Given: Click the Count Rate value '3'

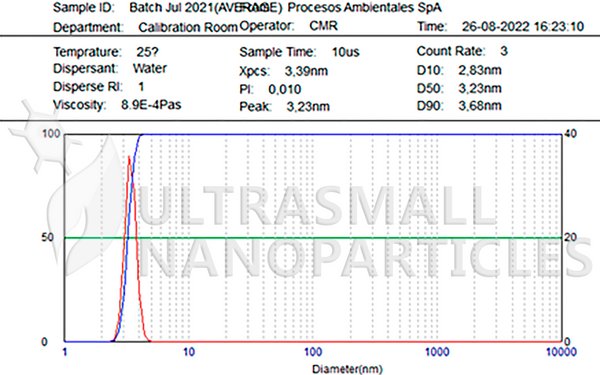Looking at the screenshot, I should [x=504, y=51].
